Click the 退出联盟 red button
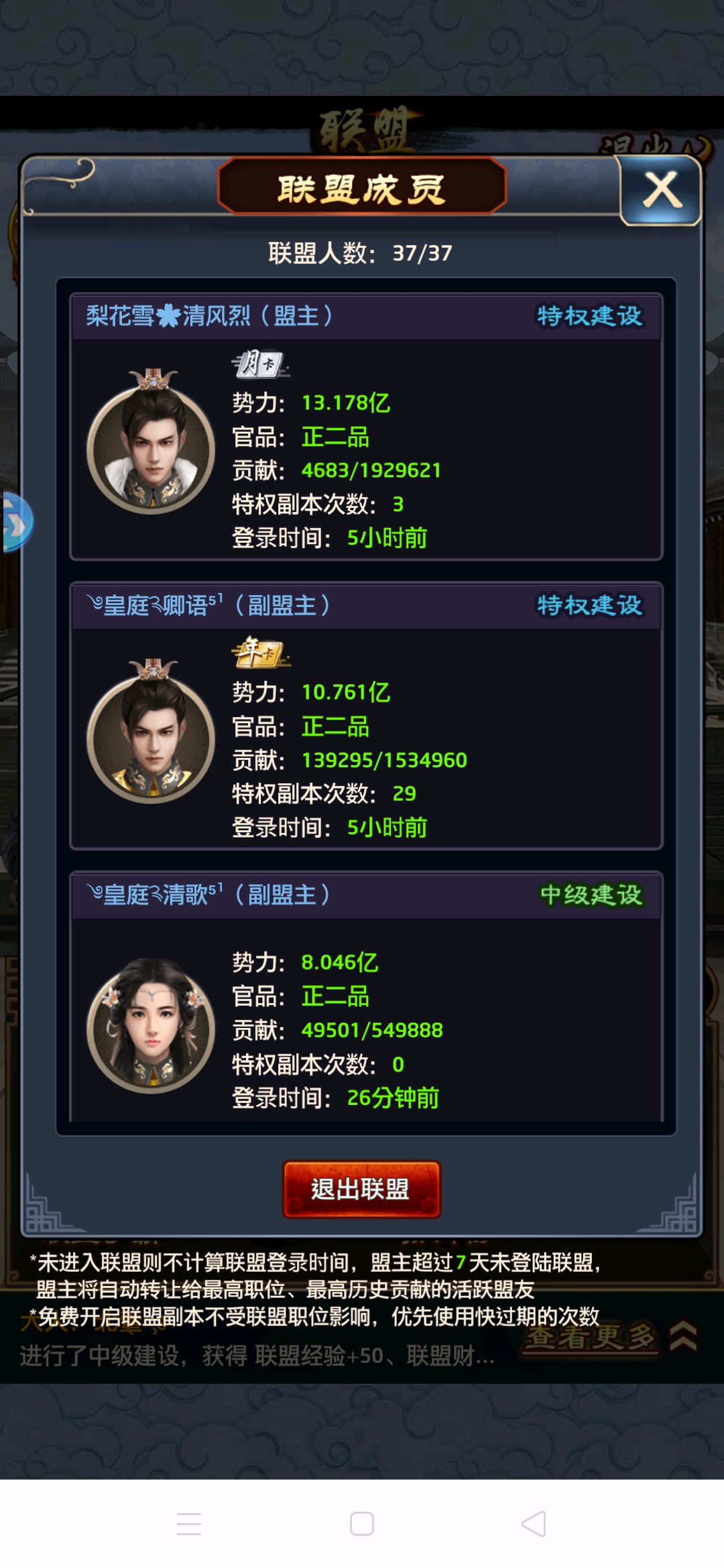 pyautogui.click(x=361, y=1189)
